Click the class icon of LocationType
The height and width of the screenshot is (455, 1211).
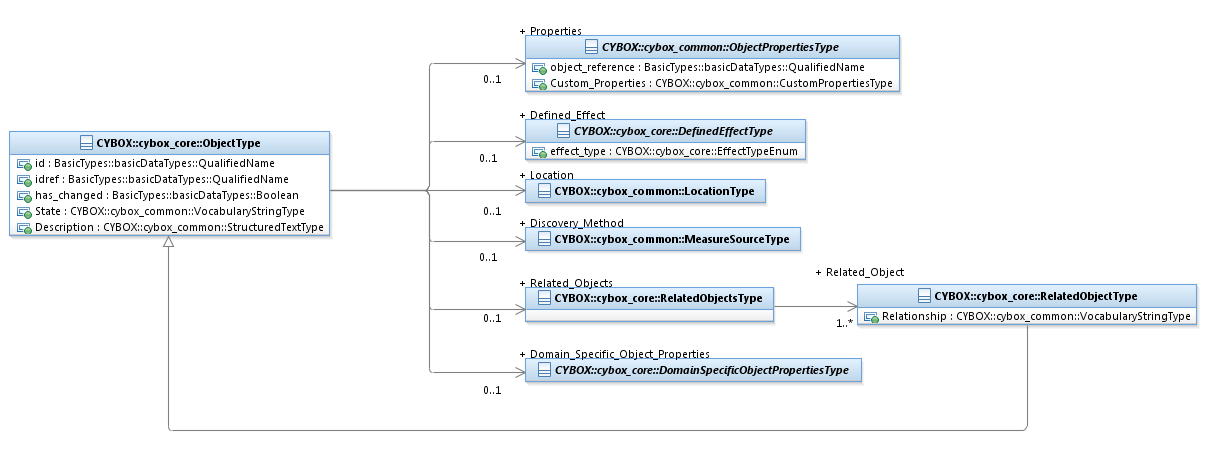click(544, 191)
